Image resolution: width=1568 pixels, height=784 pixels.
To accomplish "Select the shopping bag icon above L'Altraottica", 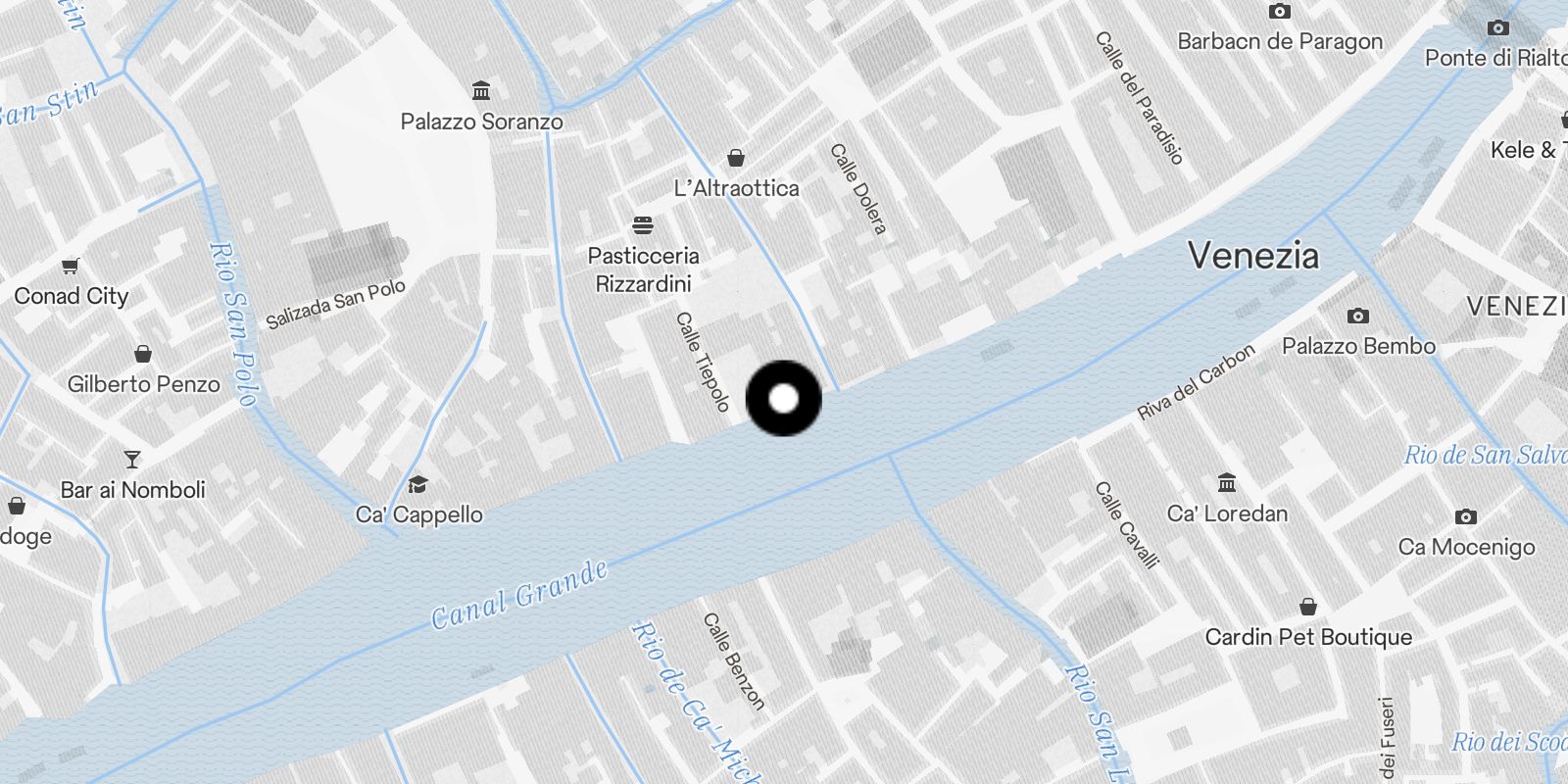I will click(736, 158).
